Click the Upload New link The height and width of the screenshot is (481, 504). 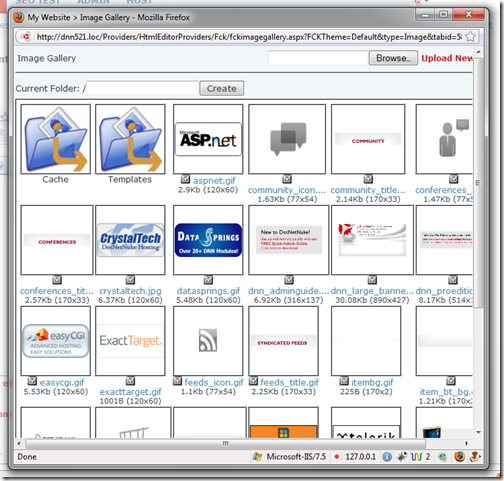pyautogui.click(x=447, y=58)
